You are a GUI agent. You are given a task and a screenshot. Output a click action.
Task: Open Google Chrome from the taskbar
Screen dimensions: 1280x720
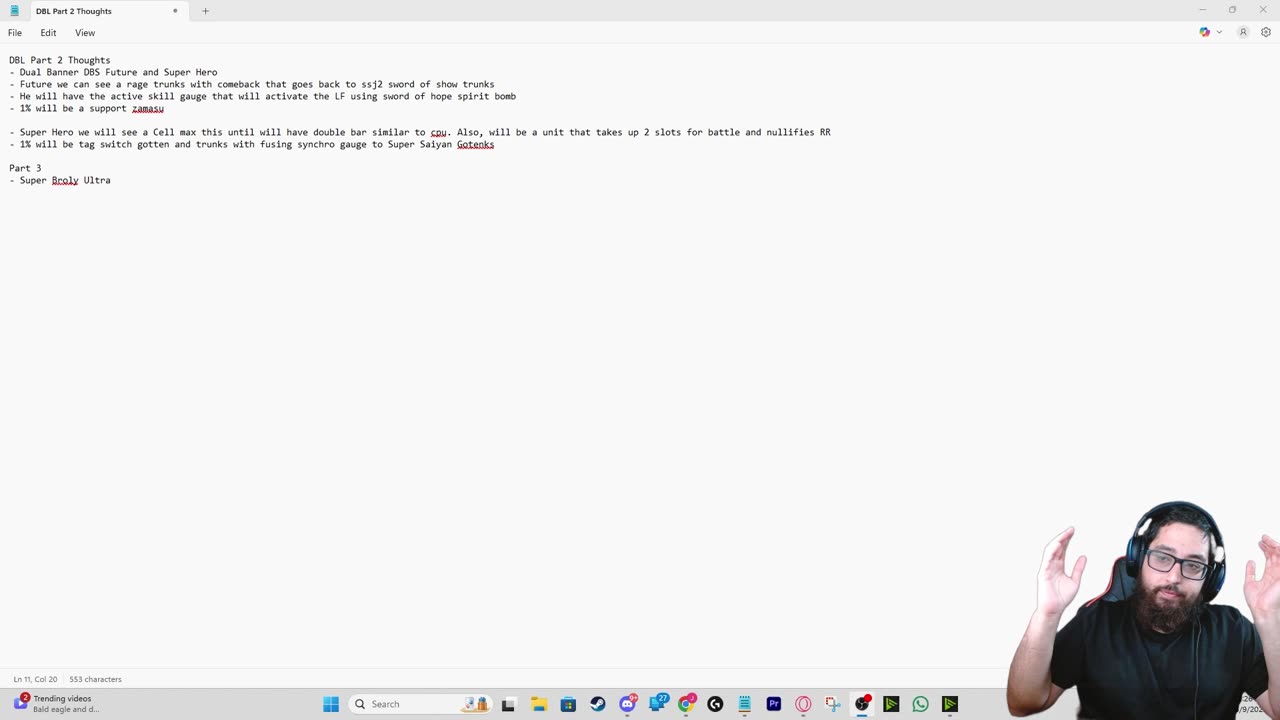(x=686, y=704)
